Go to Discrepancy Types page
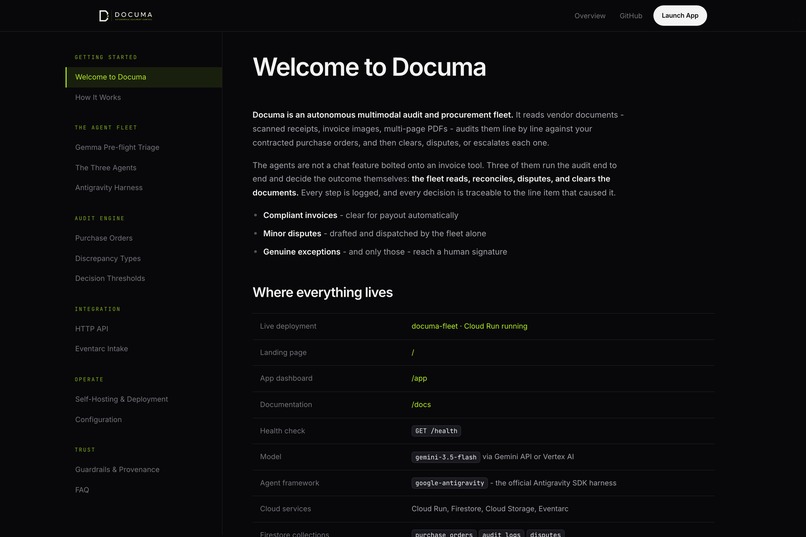This screenshot has width=806, height=537. [x=107, y=258]
